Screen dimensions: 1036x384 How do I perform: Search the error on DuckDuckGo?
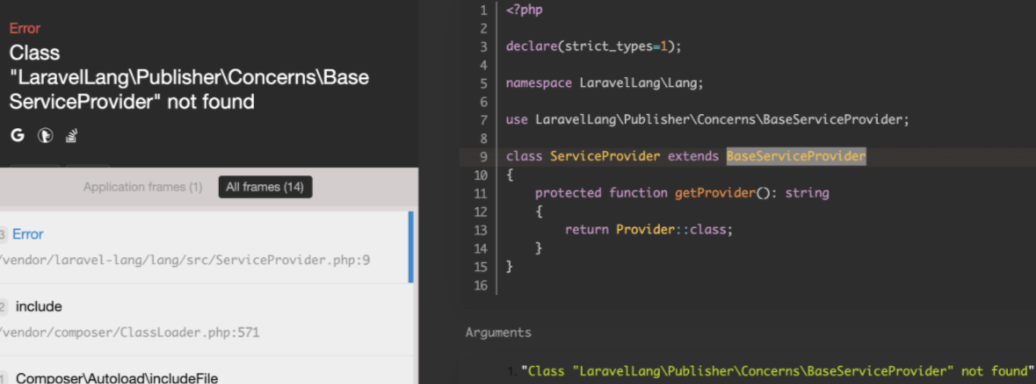click(x=45, y=135)
